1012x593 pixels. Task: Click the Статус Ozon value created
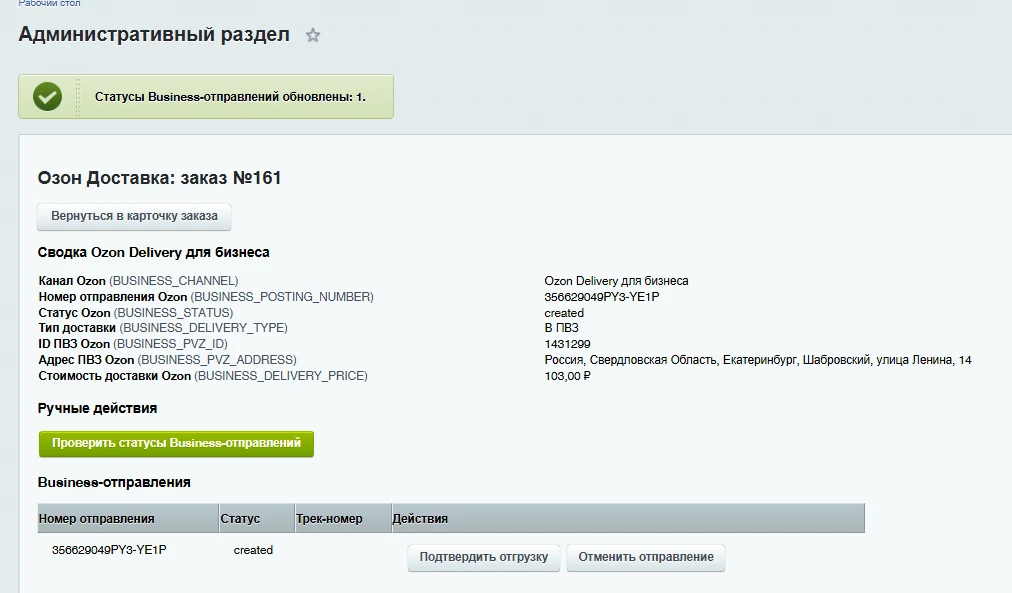564,313
